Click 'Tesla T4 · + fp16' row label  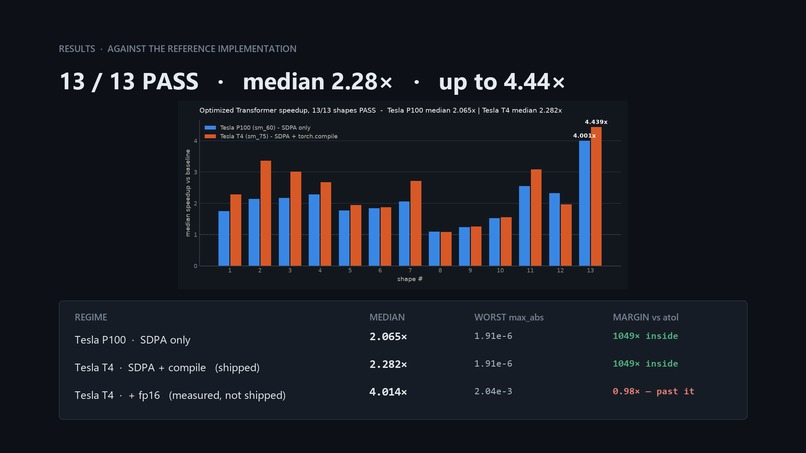(117, 395)
